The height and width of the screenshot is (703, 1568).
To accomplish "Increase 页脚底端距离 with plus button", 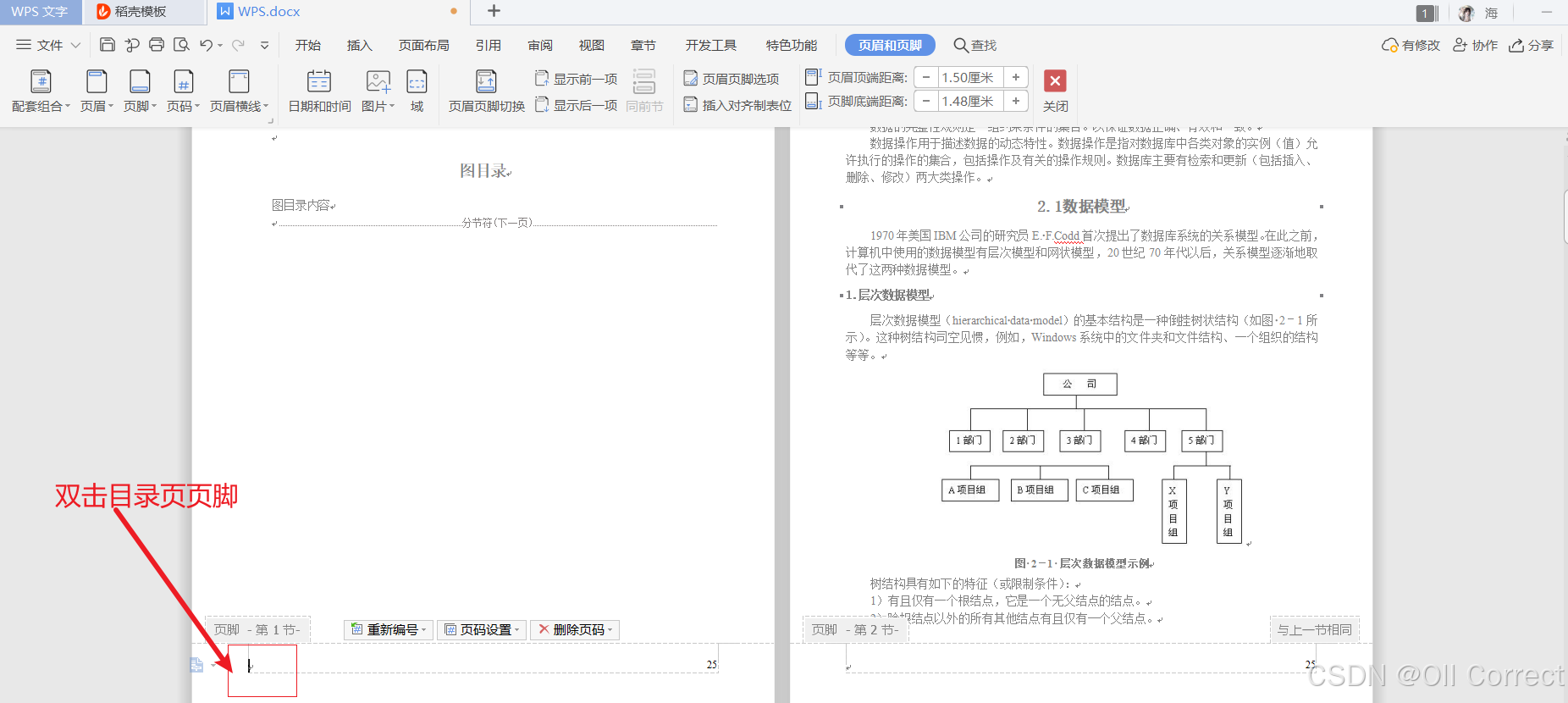I will (1016, 101).
